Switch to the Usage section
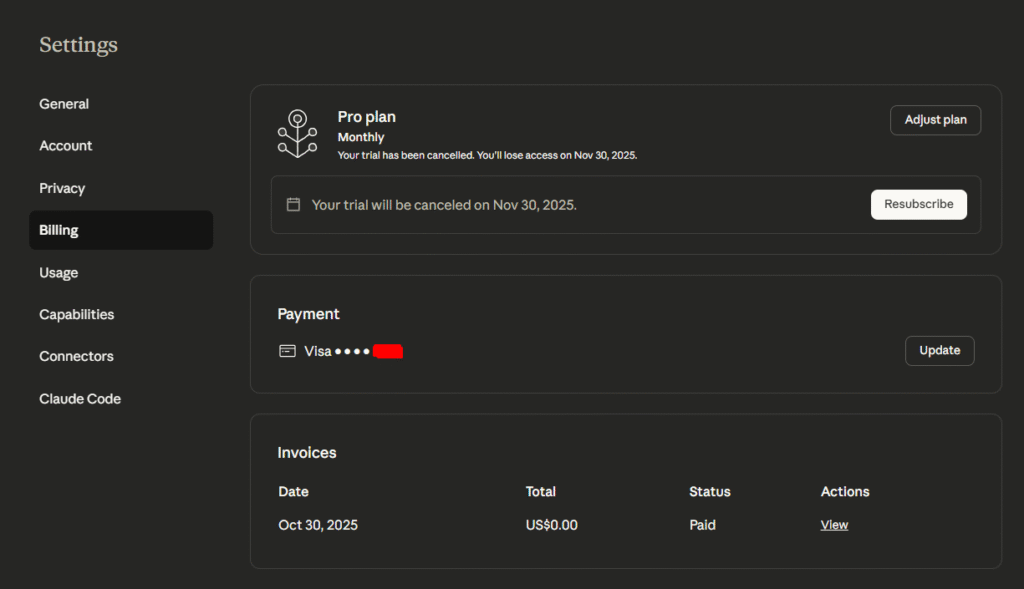Screen dimensions: 1024x589 (59, 272)
